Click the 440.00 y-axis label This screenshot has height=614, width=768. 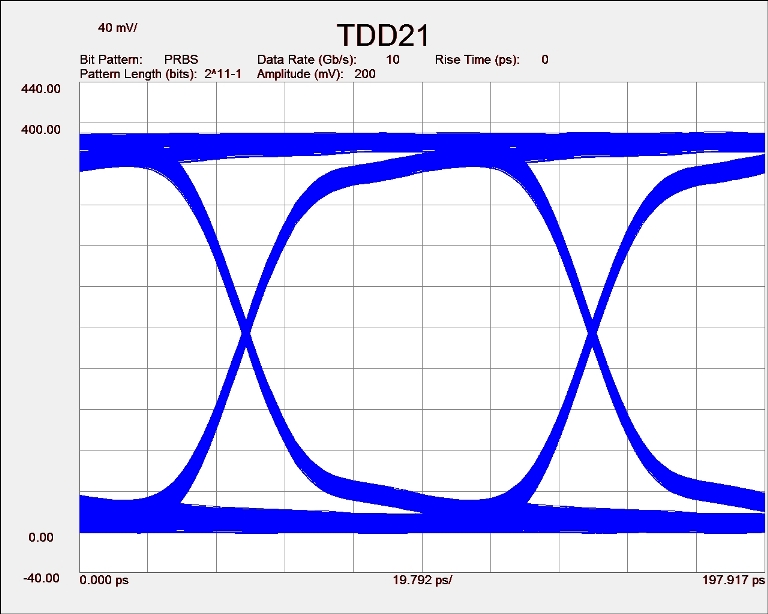(x=41, y=89)
